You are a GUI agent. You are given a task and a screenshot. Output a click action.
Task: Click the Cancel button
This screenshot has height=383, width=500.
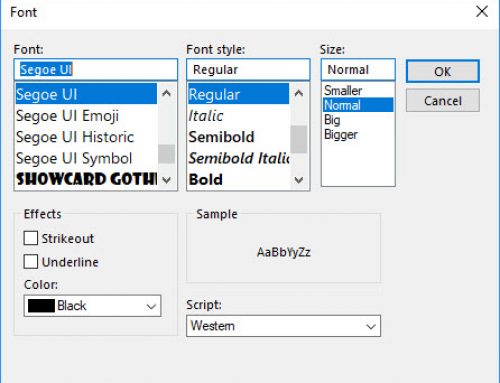tap(443, 100)
